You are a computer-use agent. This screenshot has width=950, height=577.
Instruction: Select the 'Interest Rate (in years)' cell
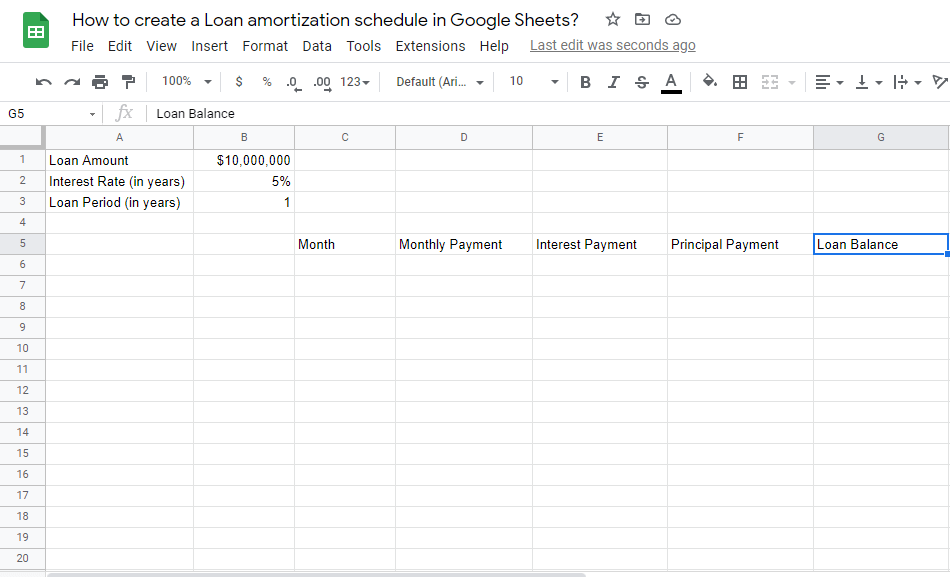point(119,181)
